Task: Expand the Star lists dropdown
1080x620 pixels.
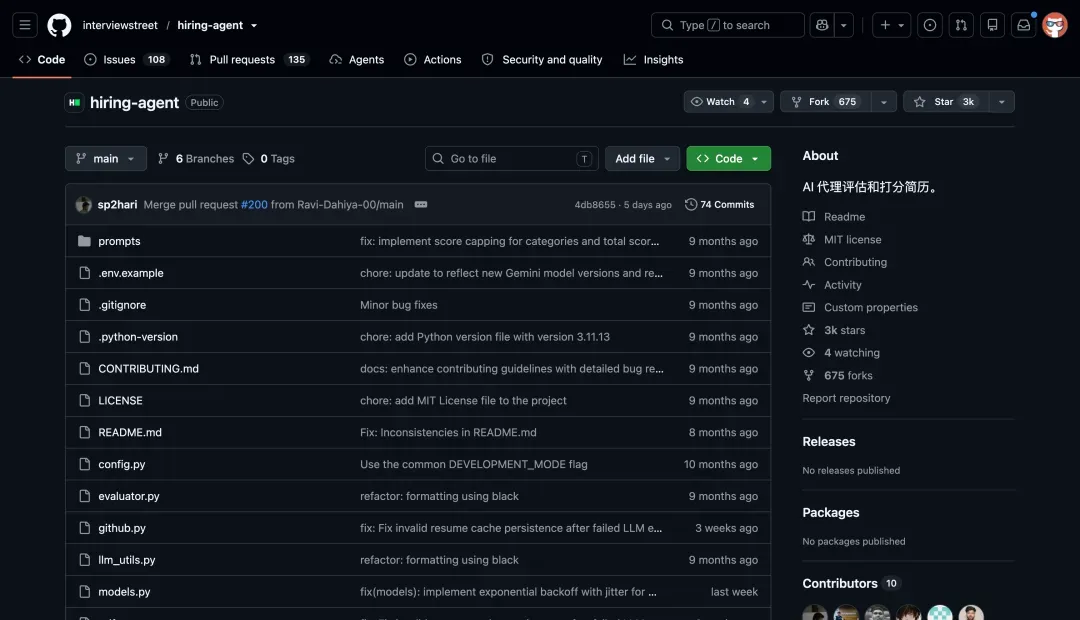Action: point(1001,102)
